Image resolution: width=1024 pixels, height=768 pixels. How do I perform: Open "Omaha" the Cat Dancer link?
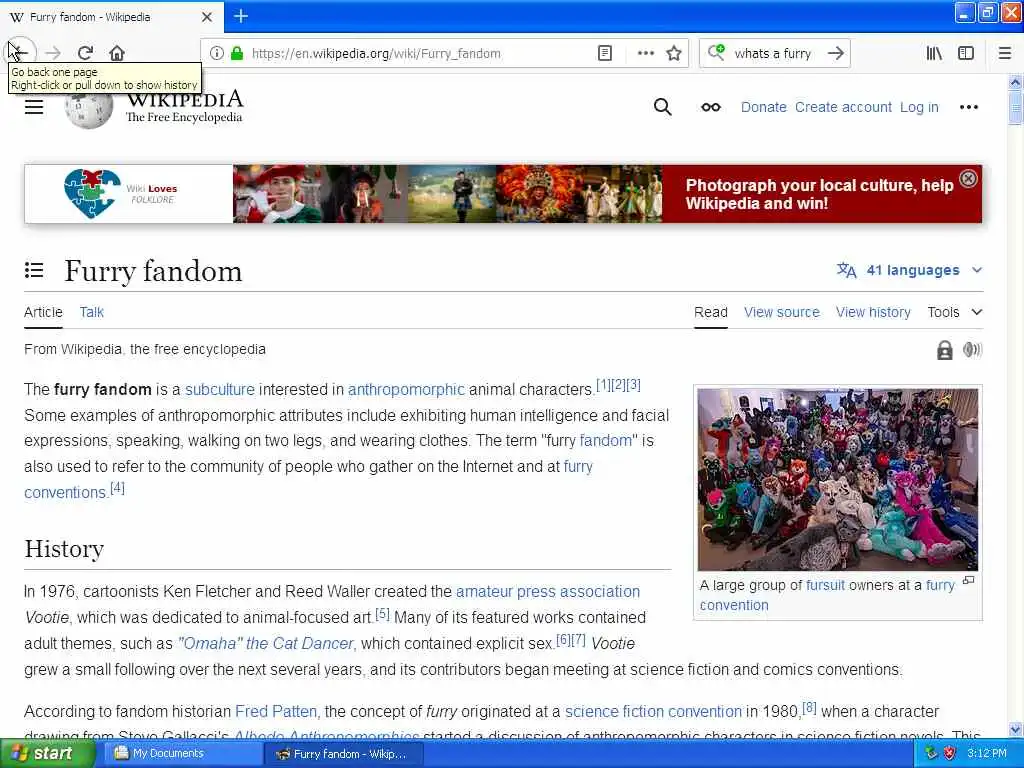(x=266, y=643)
